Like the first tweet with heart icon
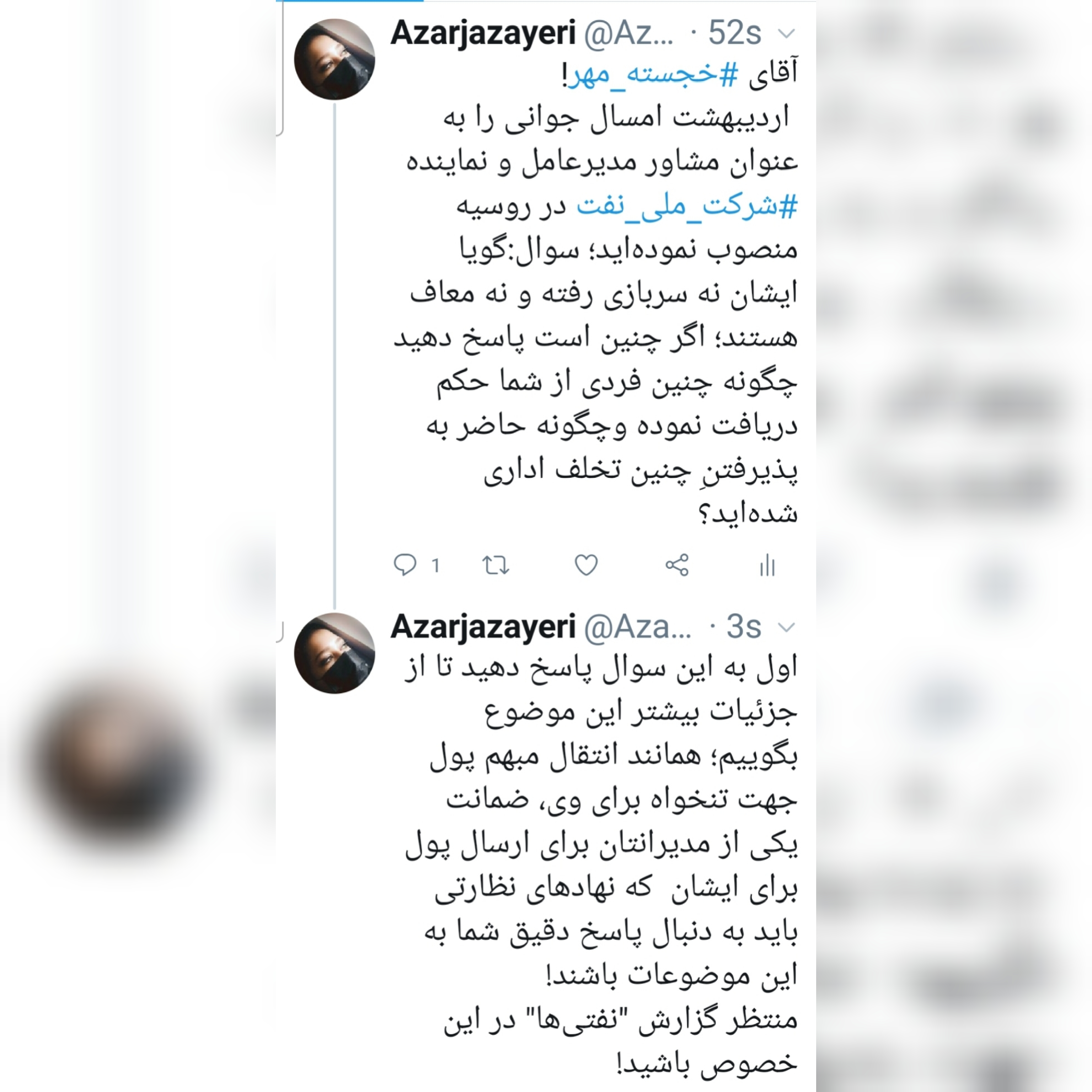1092x1092 pixels. click(x=586, y=564)
